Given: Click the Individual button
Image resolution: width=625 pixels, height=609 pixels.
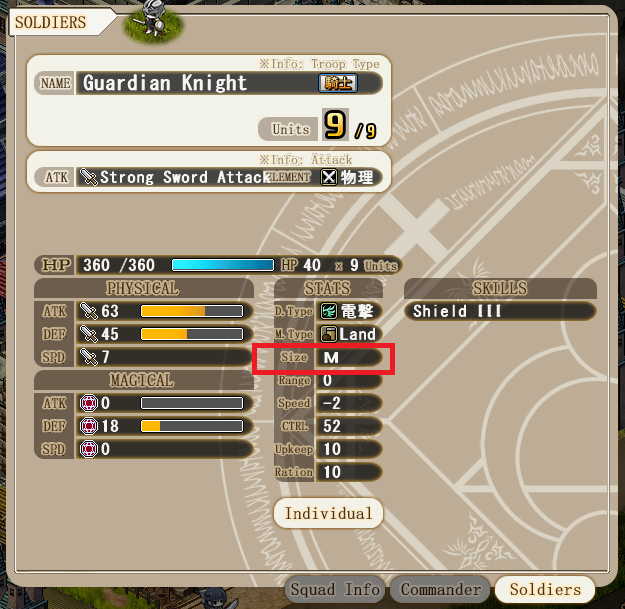Looking at the screenshot, I should pyautogui.click(x=328, y=513).
